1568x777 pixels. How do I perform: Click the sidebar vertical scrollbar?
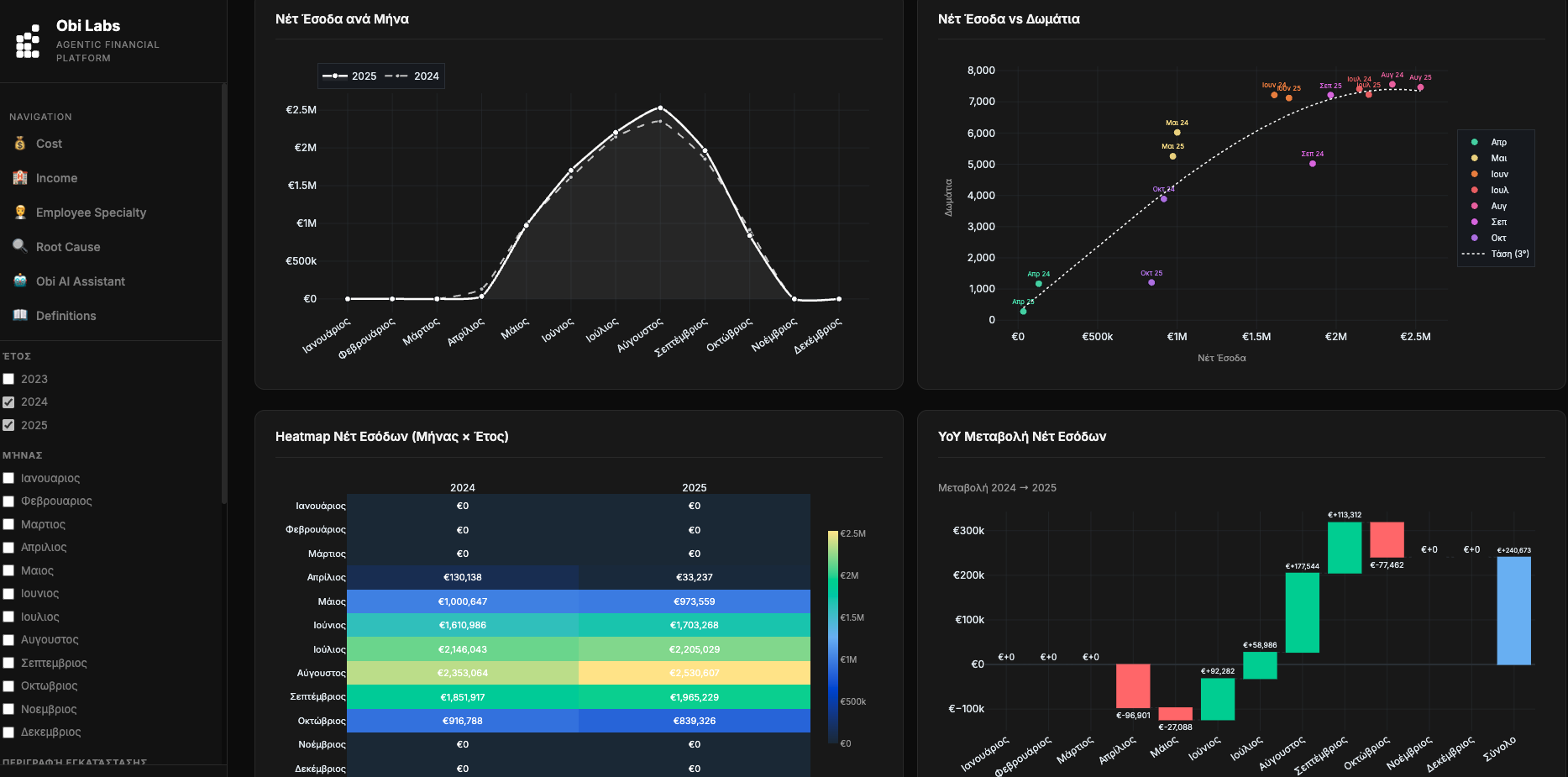[x=223, y=294]
